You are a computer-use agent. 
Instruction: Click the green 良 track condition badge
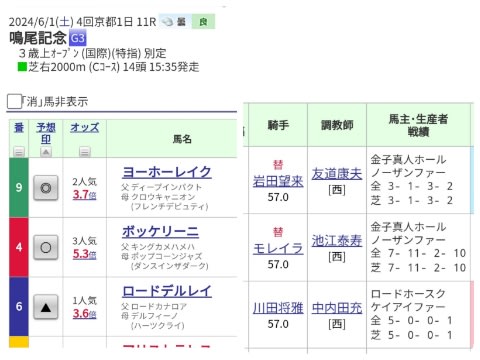[x=203, y=22]
